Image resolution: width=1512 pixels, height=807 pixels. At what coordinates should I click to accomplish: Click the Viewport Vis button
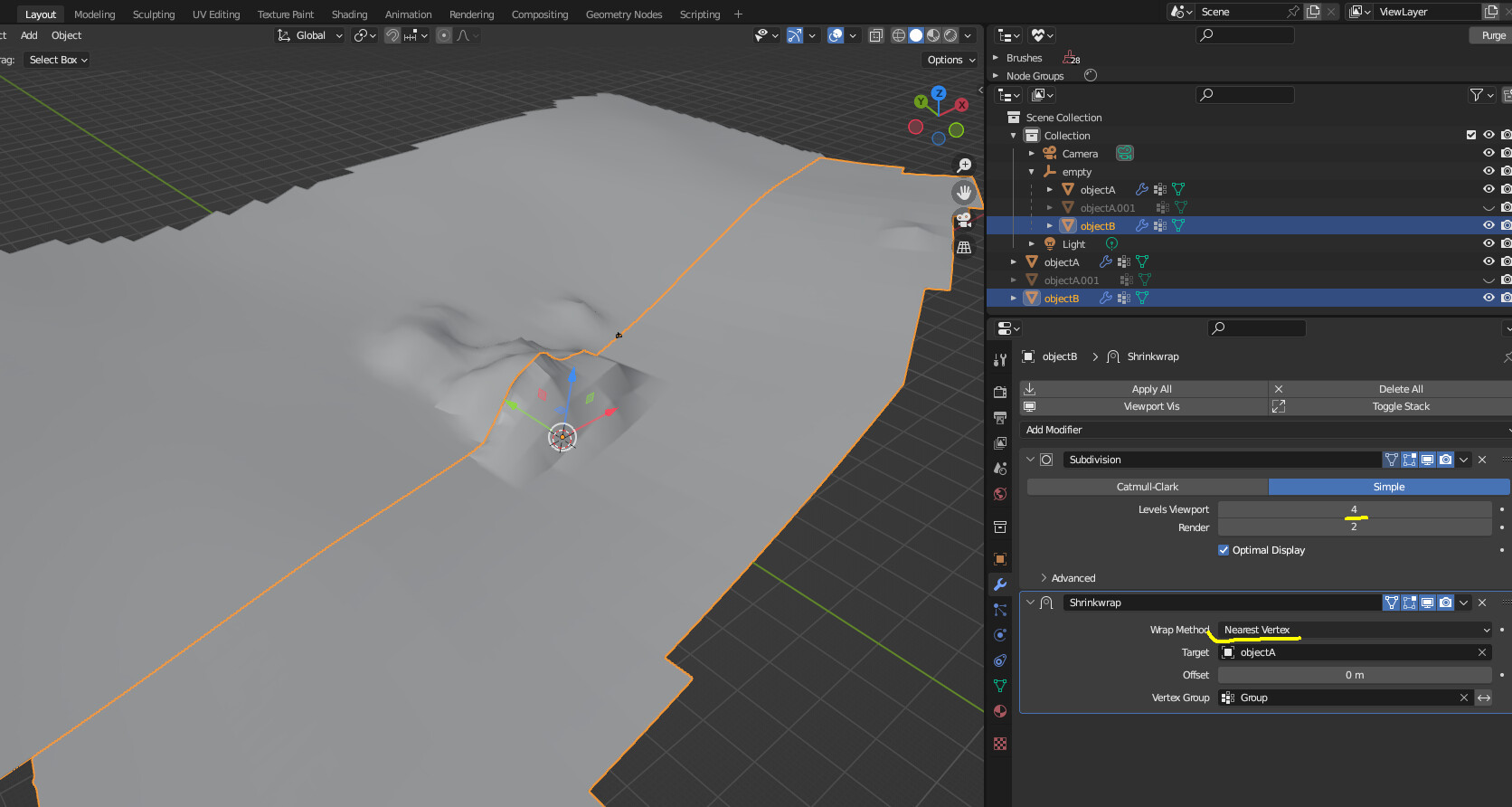tap(1144, 406)
